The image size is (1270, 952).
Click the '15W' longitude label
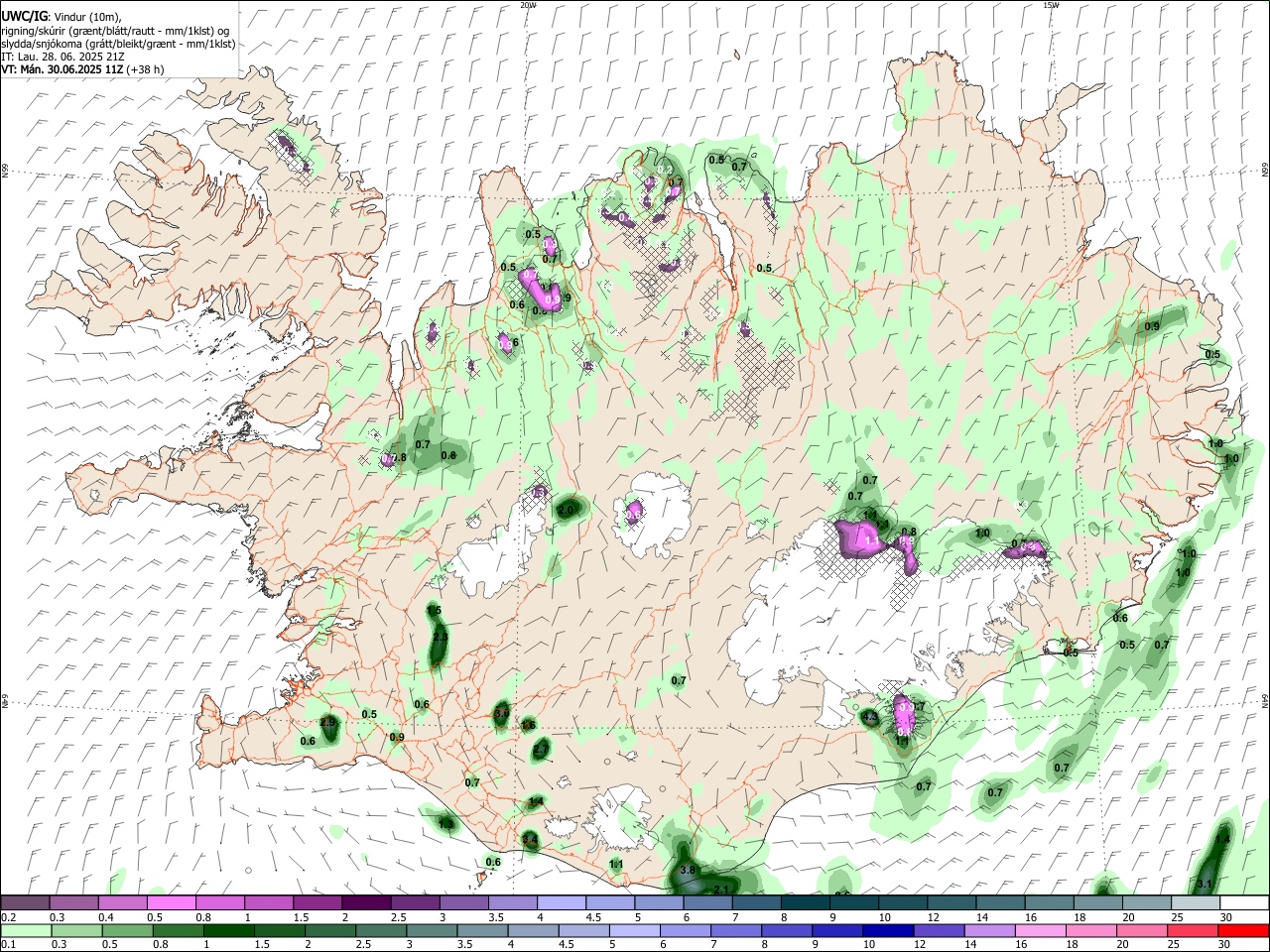[x=1051, y=4]
